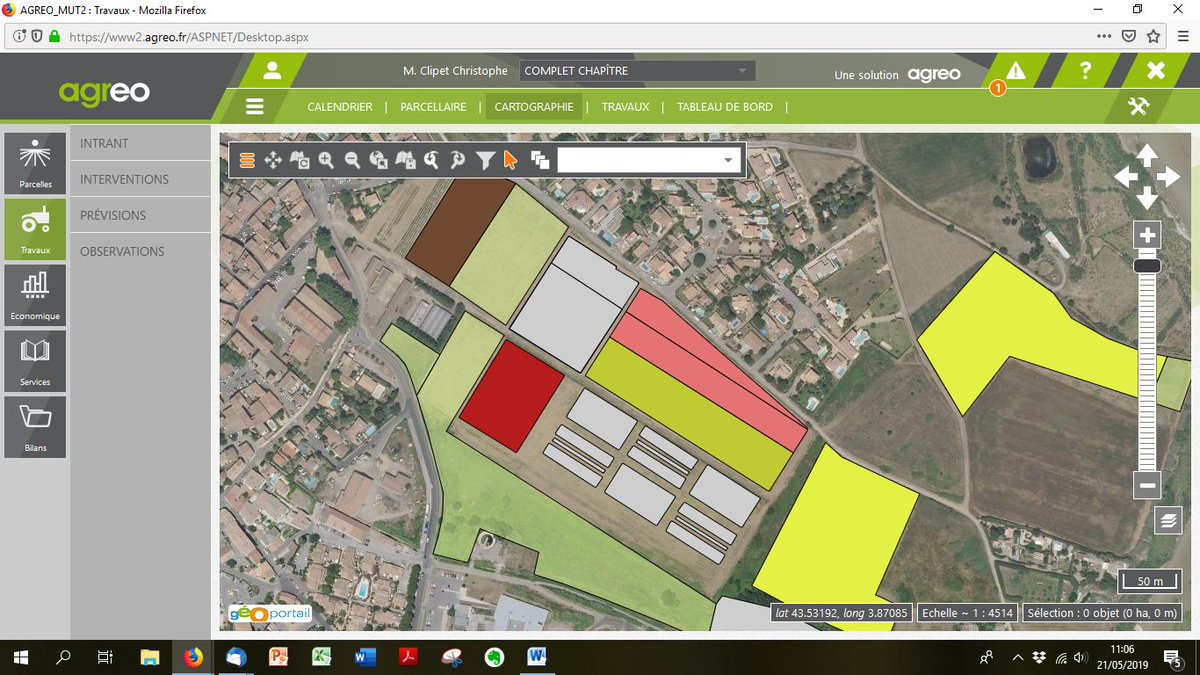Click the minus zoom-out button on slider
The height and width of the screenshot is (675, 1200).
(1147, 486)
